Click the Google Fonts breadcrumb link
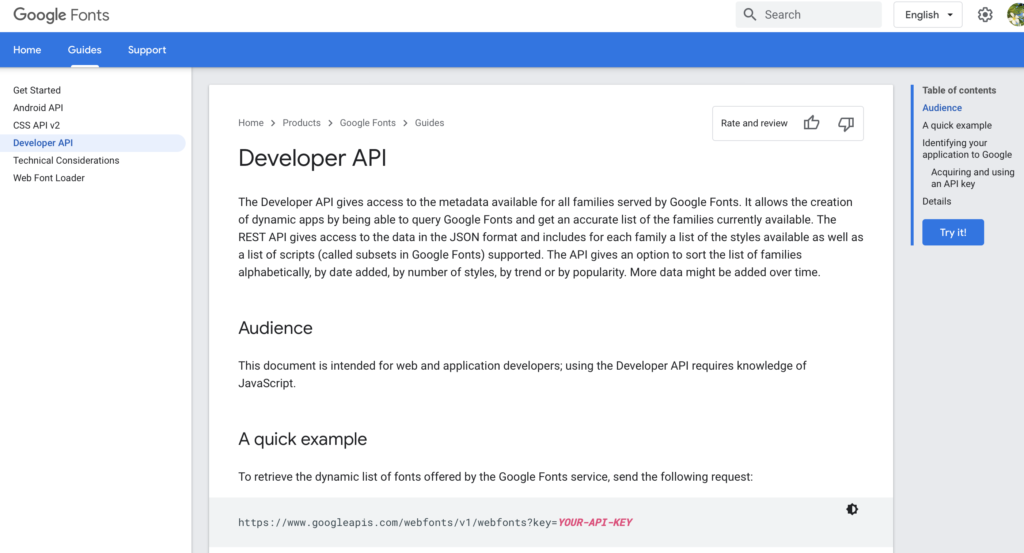The height and width of the screenshot is (553, 1024). (x=368, y=123)
